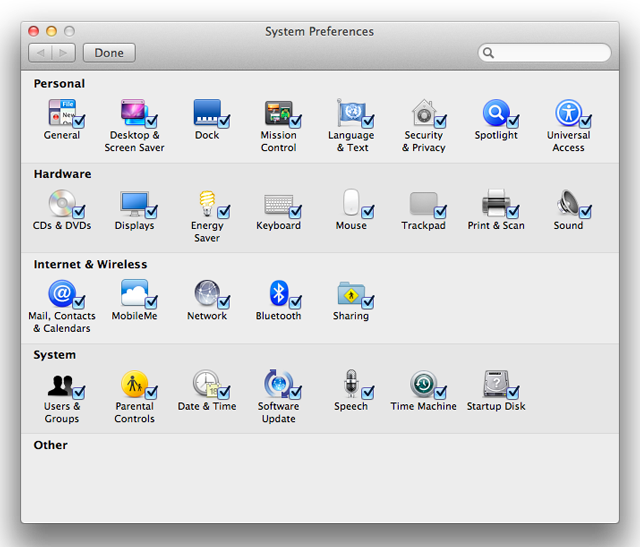The height and width of the screenshot is (547, 640).
Task: Go forward with the right arrow button
Action: tap(63, 53)
